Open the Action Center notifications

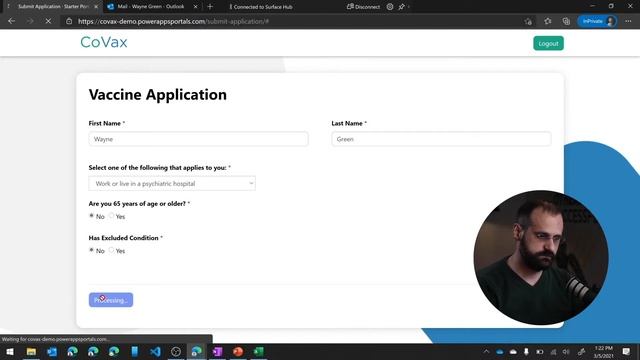[626, 351]
